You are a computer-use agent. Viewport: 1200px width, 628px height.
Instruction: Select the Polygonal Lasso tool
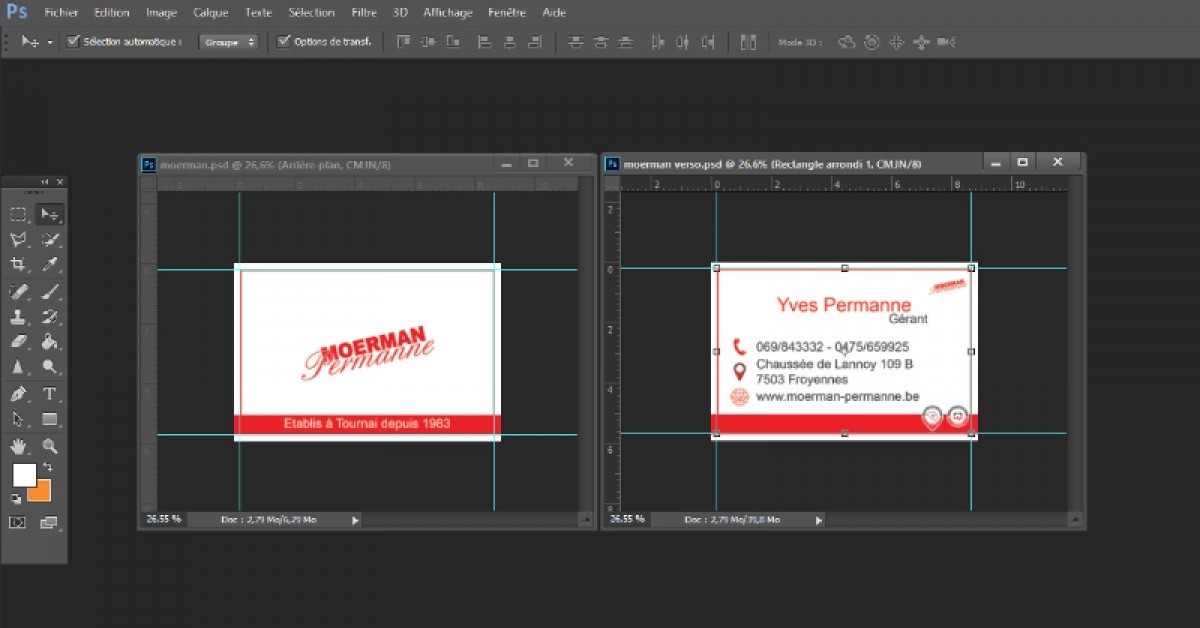[x=18, y=240]
